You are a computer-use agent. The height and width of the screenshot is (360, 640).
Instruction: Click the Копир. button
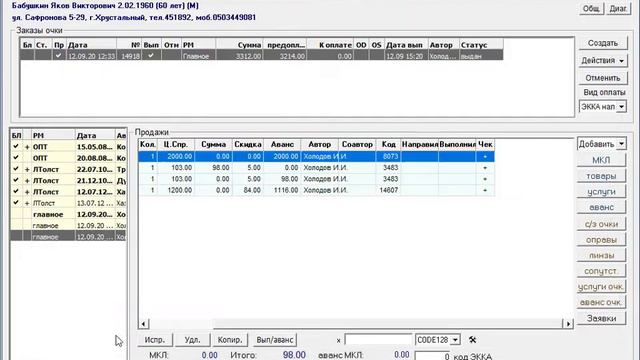[x=230, y=340]
